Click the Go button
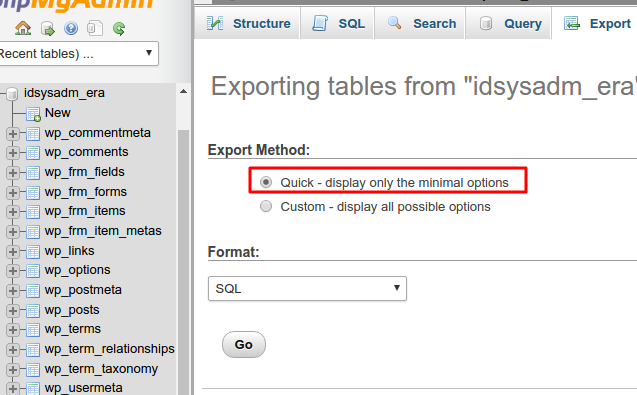637x395 pixels. click(x=244, y=345)
